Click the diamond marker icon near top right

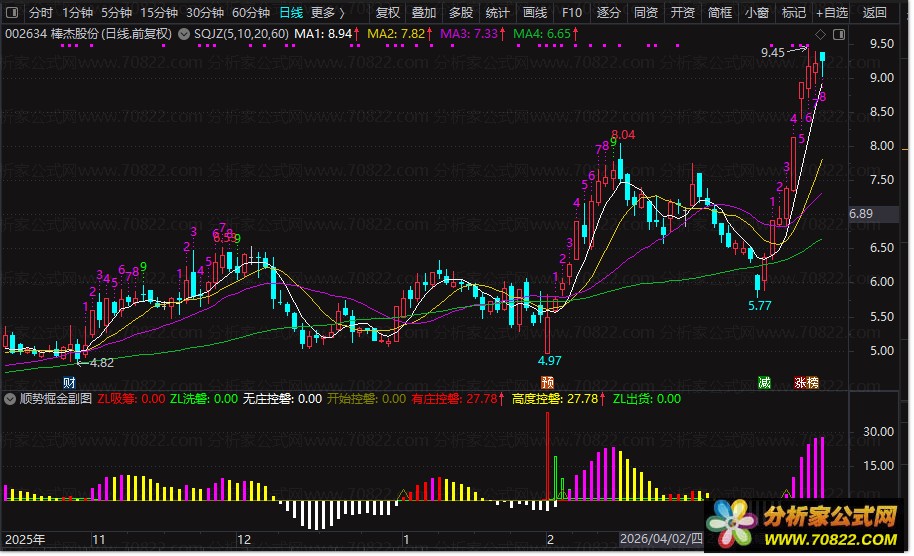820,35
